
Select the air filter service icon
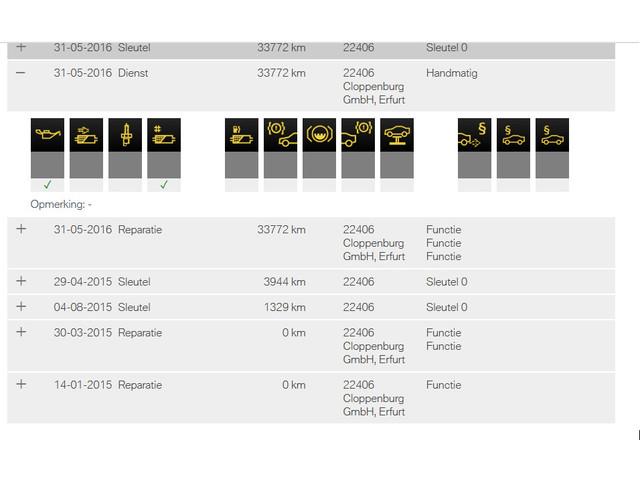[x=86, y=135]
